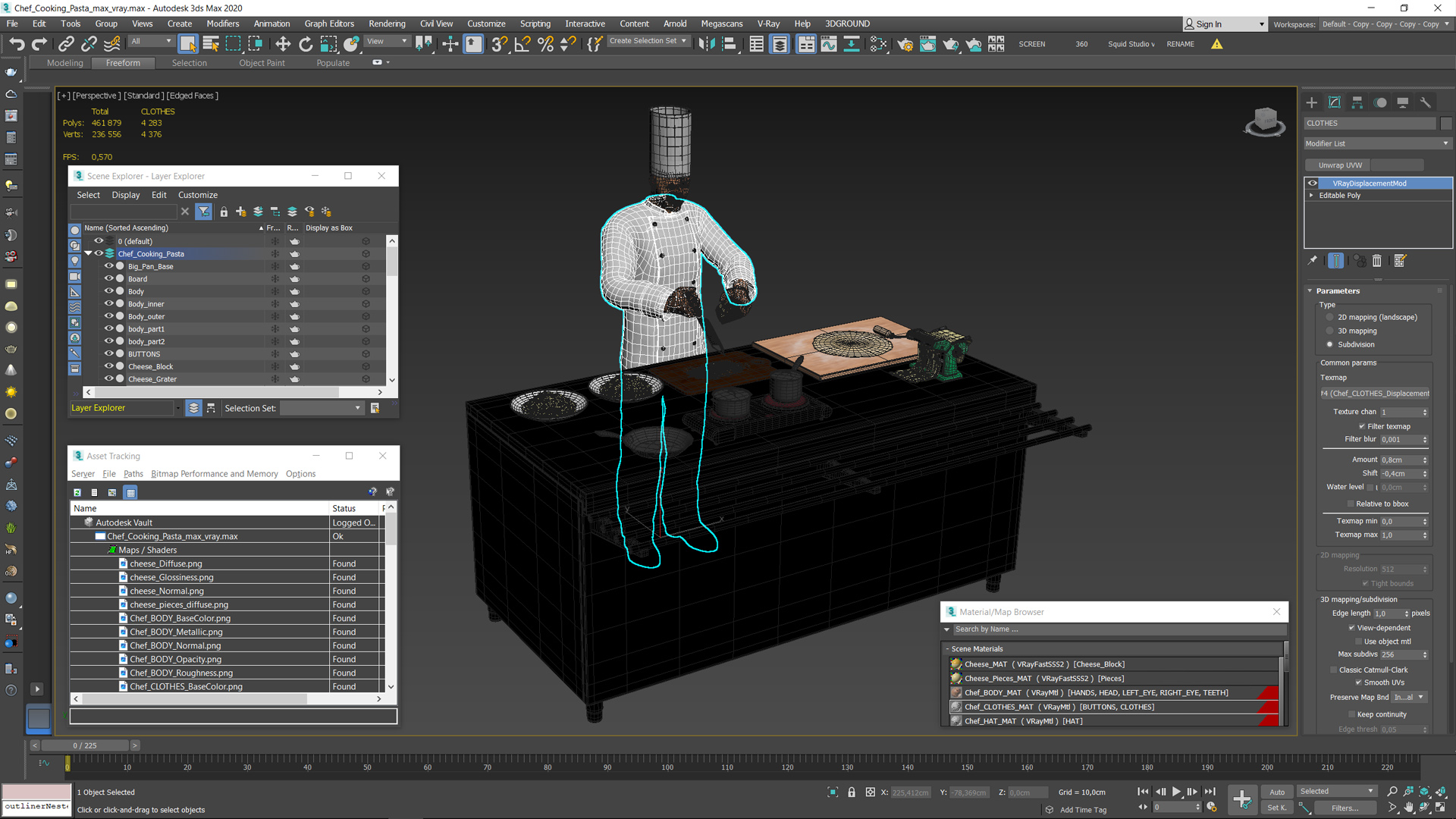Click the Customize tab in Scene Explorer

197,195
